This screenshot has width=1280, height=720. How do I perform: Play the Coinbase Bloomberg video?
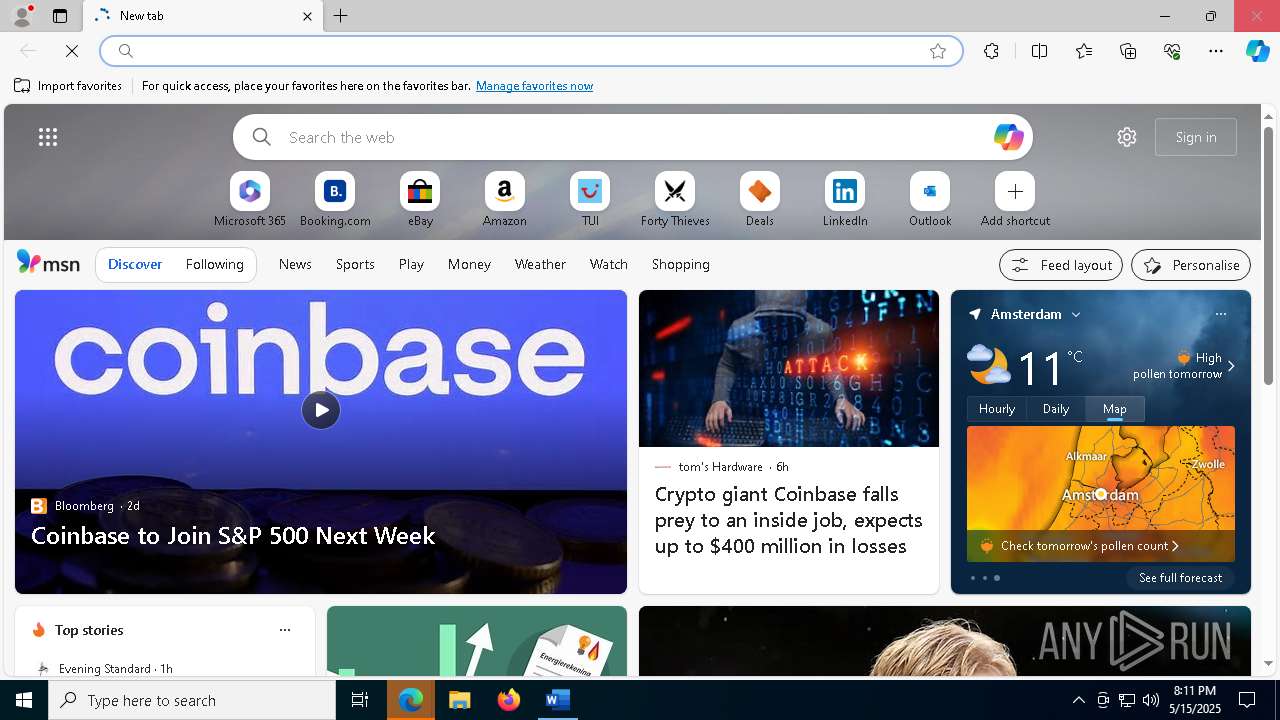(321, 410)
